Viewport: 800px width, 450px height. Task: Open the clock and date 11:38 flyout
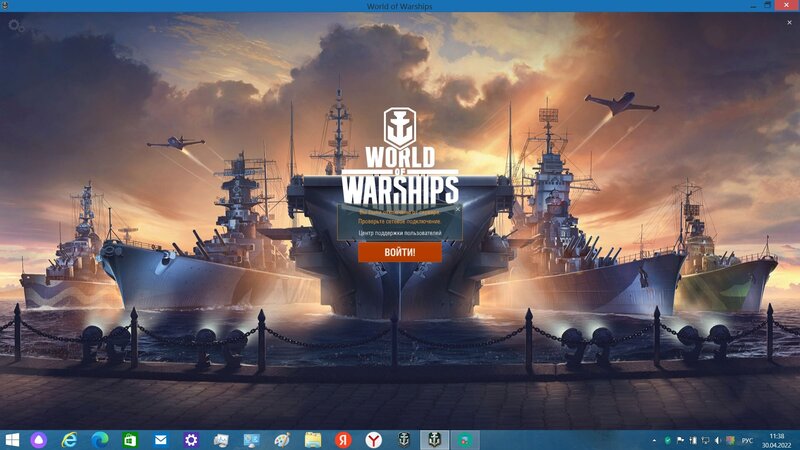pyautogui.click(x=777, y=440)
